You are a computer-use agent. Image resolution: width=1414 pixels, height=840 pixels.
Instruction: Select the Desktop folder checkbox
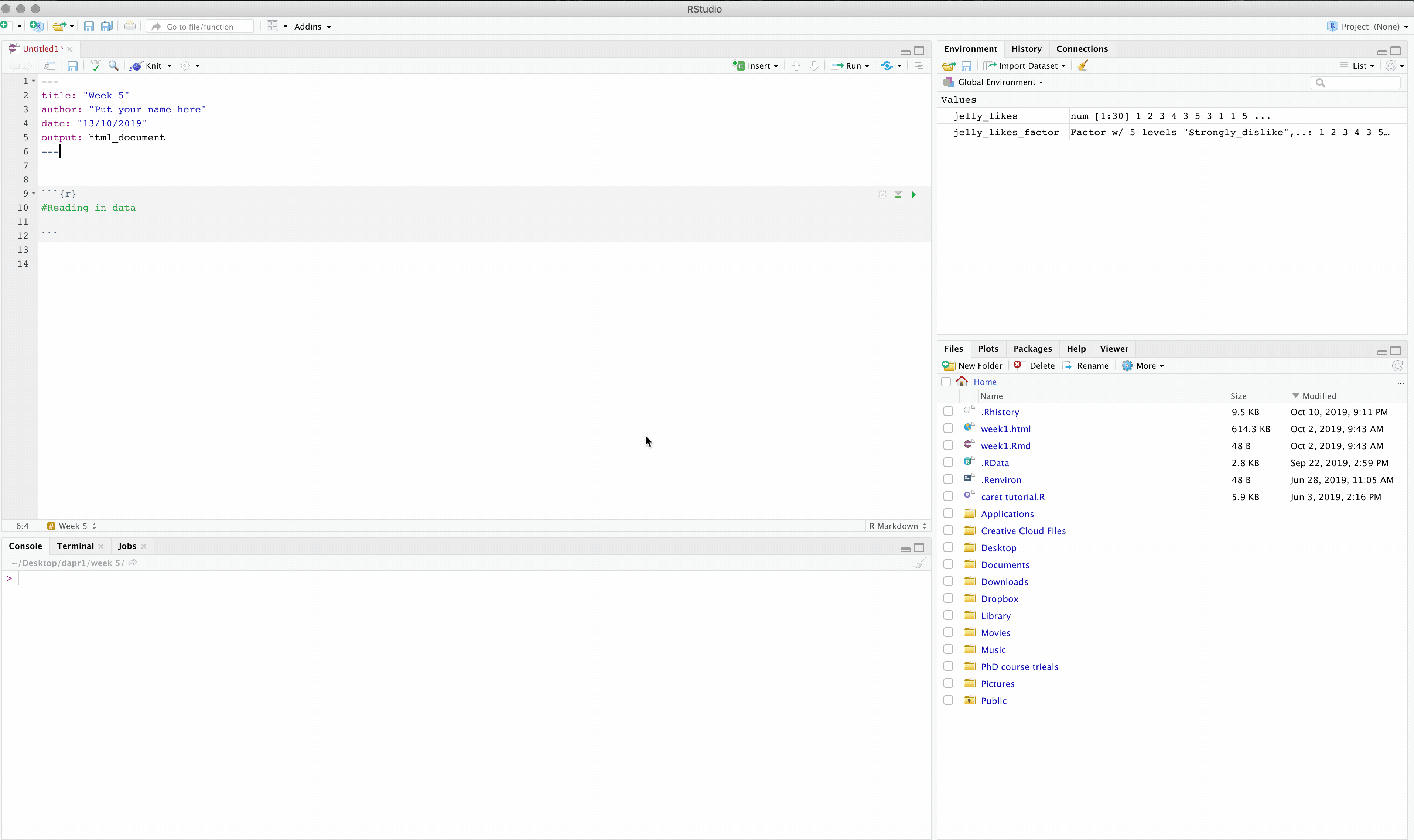click(948, 547)
